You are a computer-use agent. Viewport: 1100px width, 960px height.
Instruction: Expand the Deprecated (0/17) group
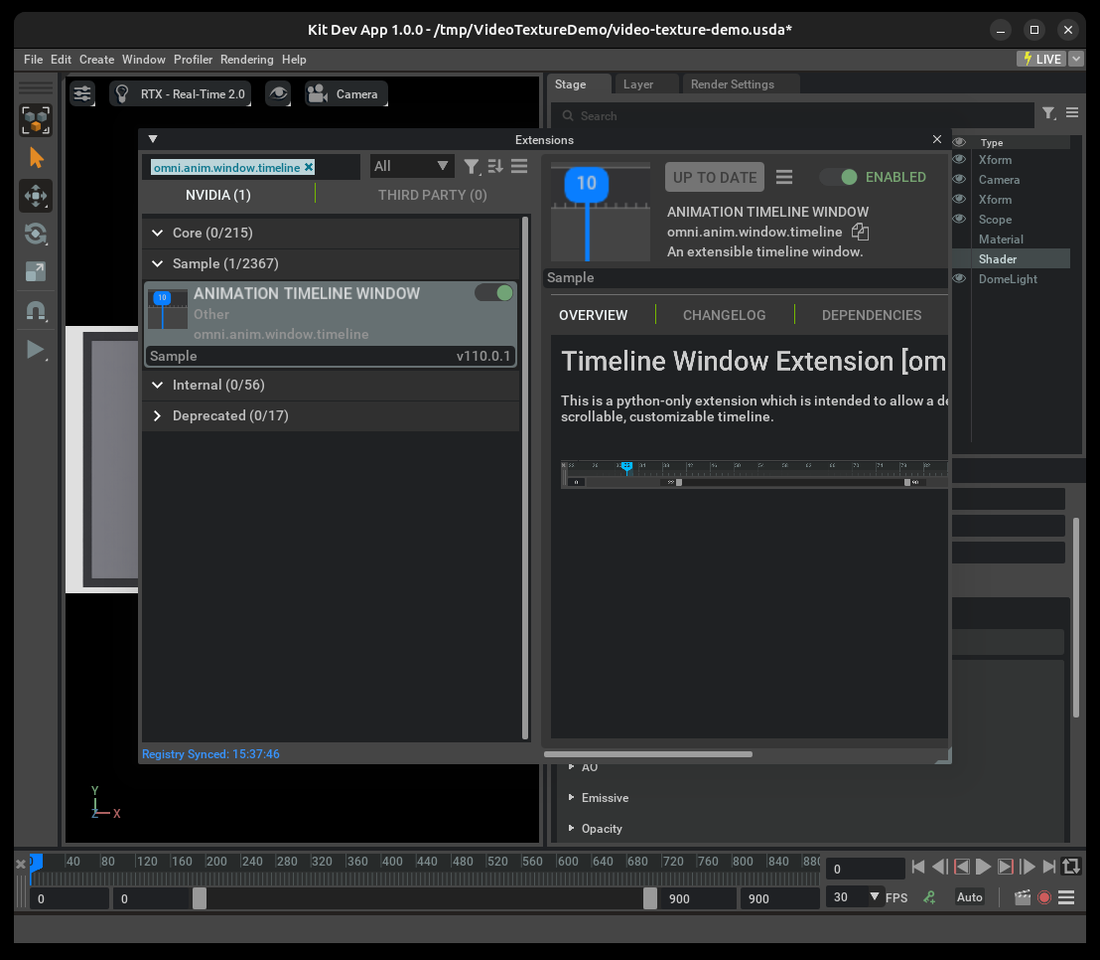point(158,415)
